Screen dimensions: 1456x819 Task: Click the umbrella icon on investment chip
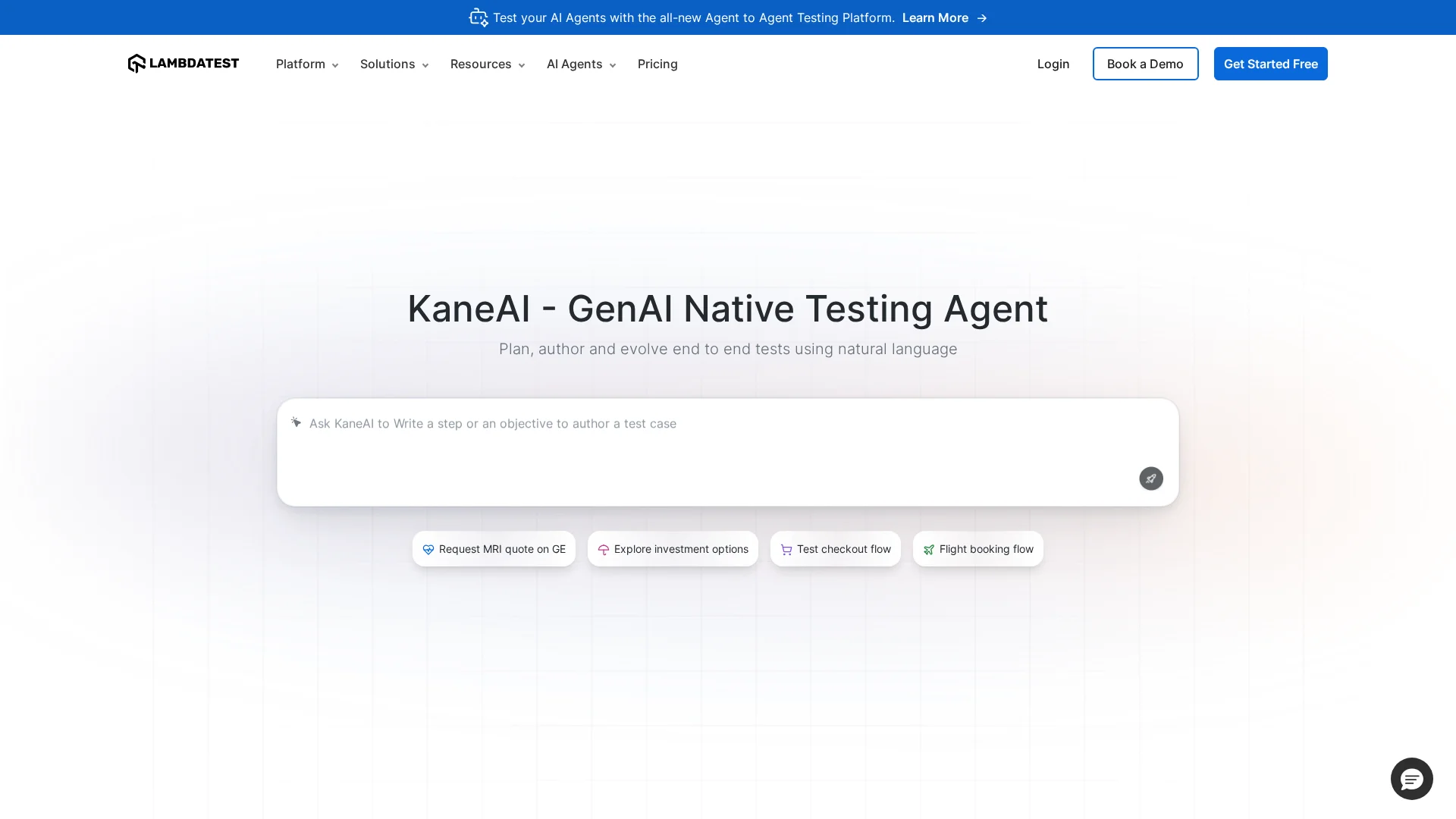(604, 550)
